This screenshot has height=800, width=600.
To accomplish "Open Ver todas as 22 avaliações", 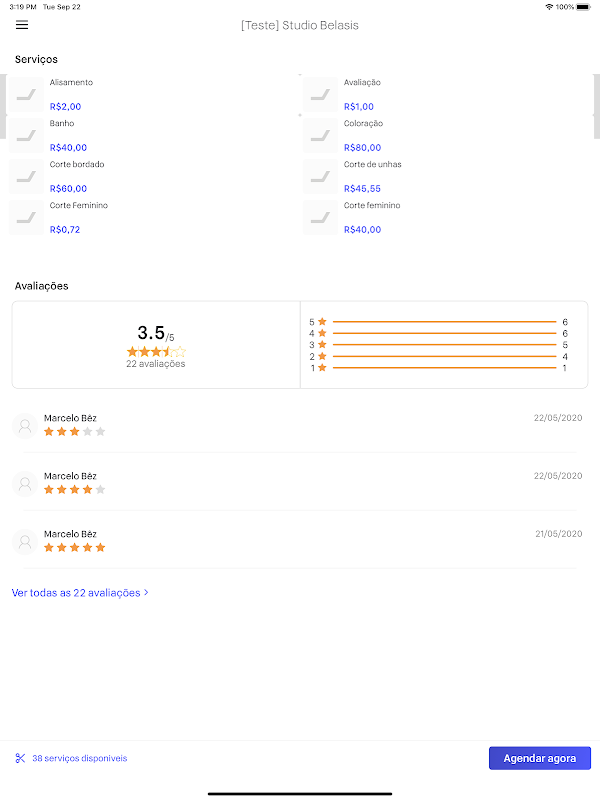I will [76, 593].
